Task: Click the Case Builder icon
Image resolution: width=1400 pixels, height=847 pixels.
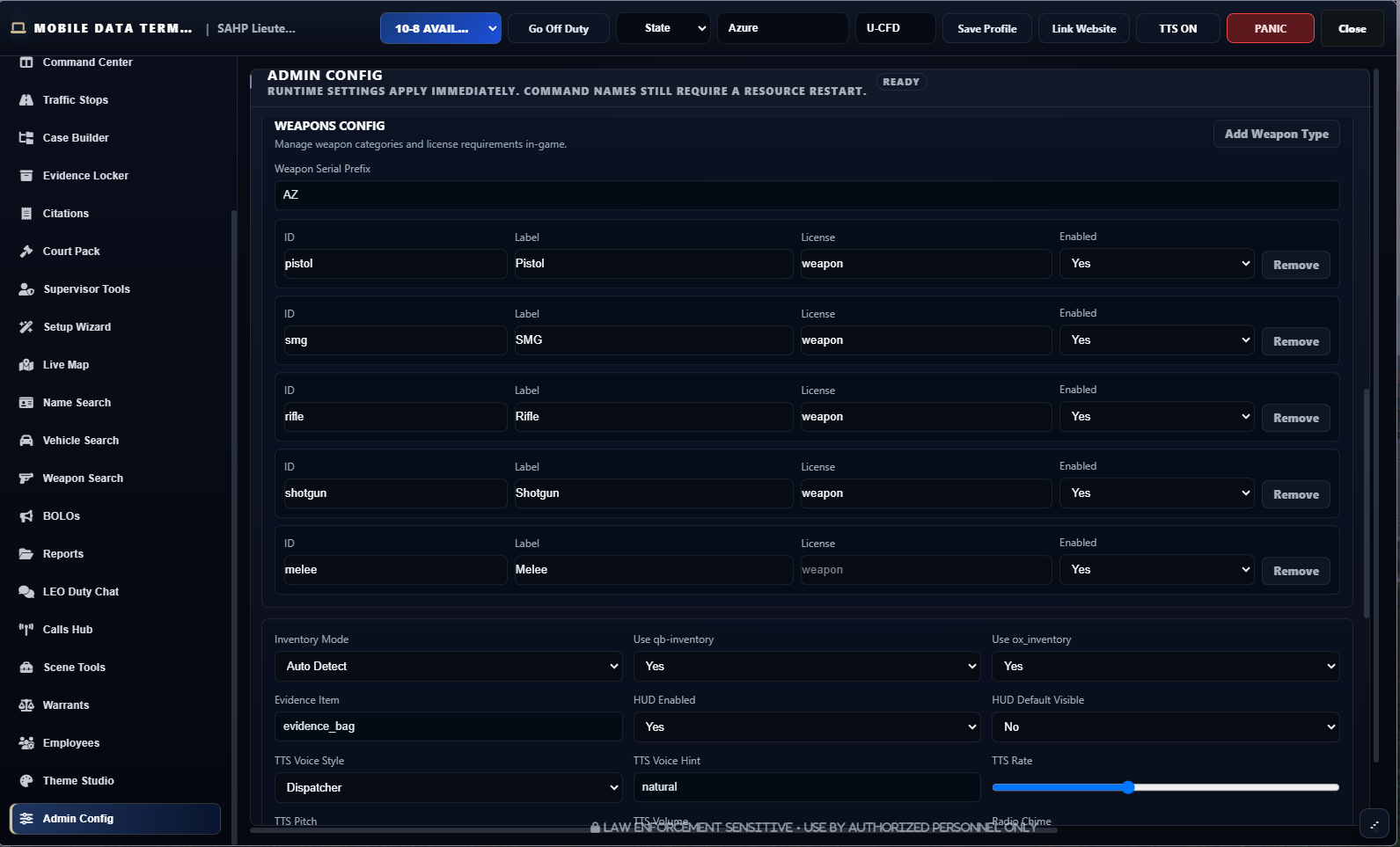Action: (x=26, y=138)
